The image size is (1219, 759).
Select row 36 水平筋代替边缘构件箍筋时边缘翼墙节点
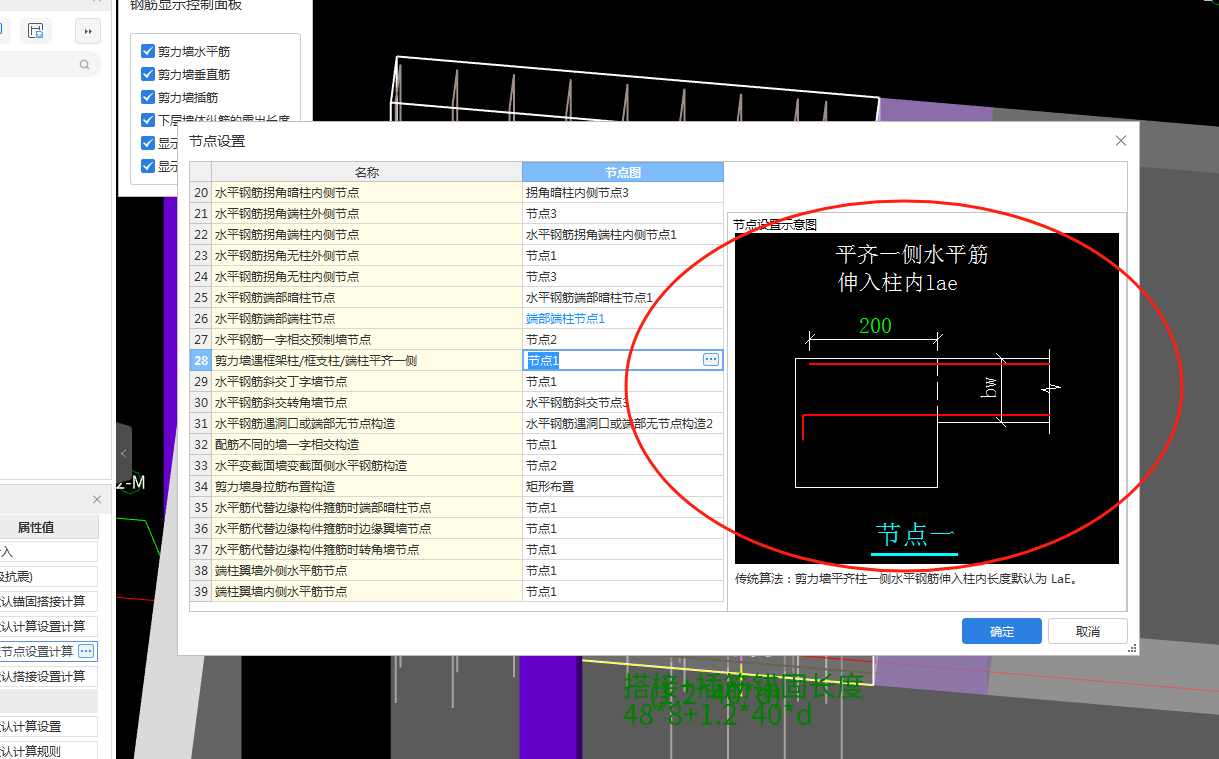(367, 528)
